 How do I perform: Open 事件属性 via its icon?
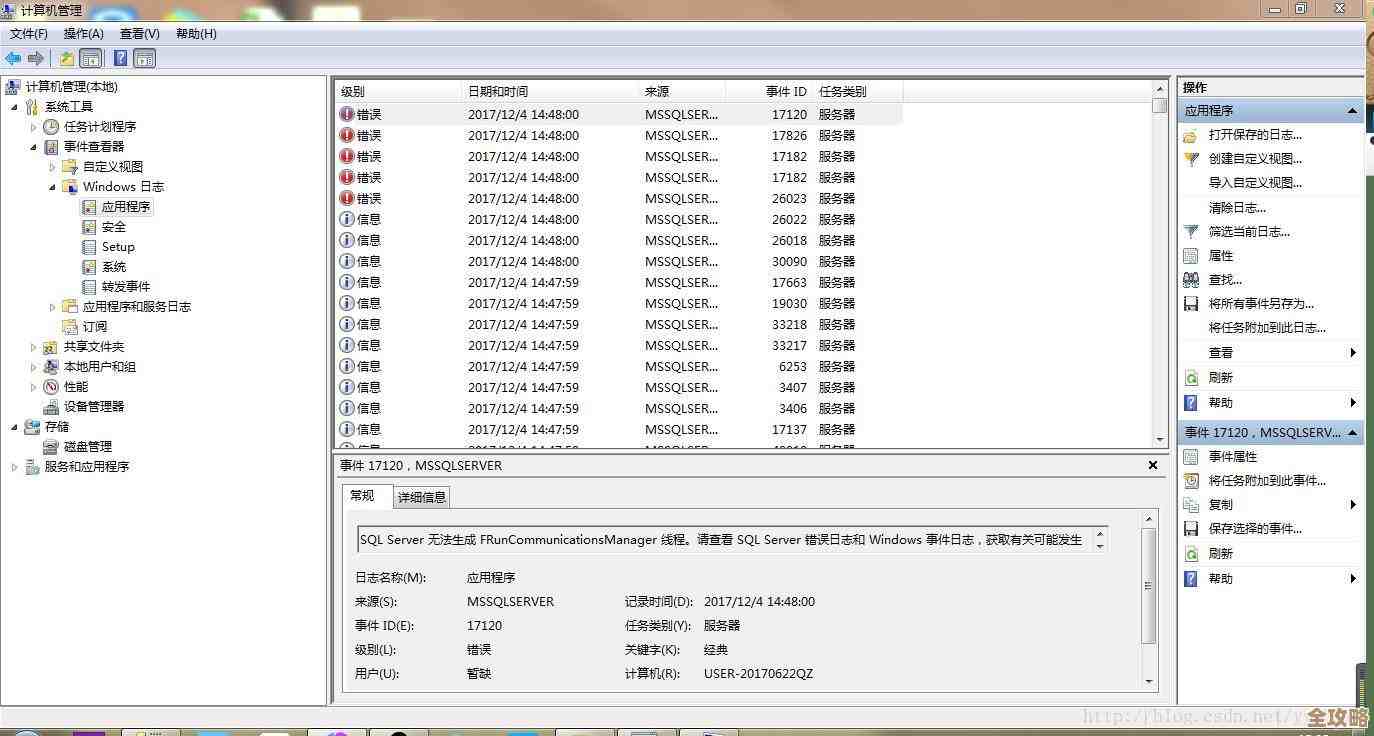coord(1190,456)
